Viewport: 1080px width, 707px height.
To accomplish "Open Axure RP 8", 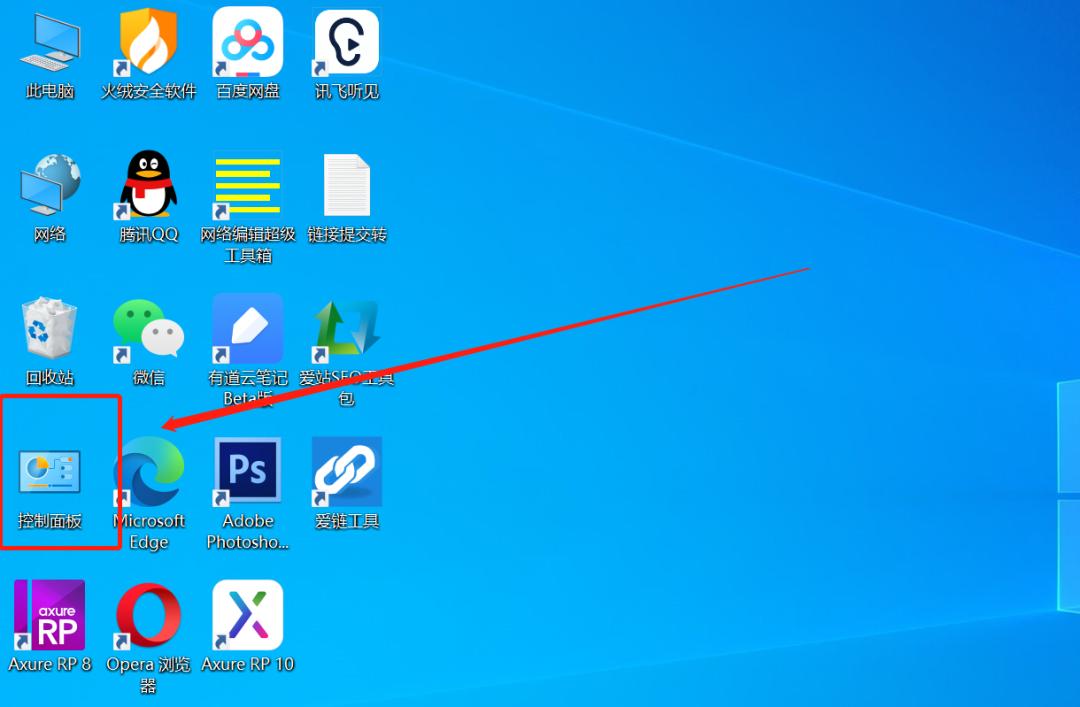I will [49, 614].
